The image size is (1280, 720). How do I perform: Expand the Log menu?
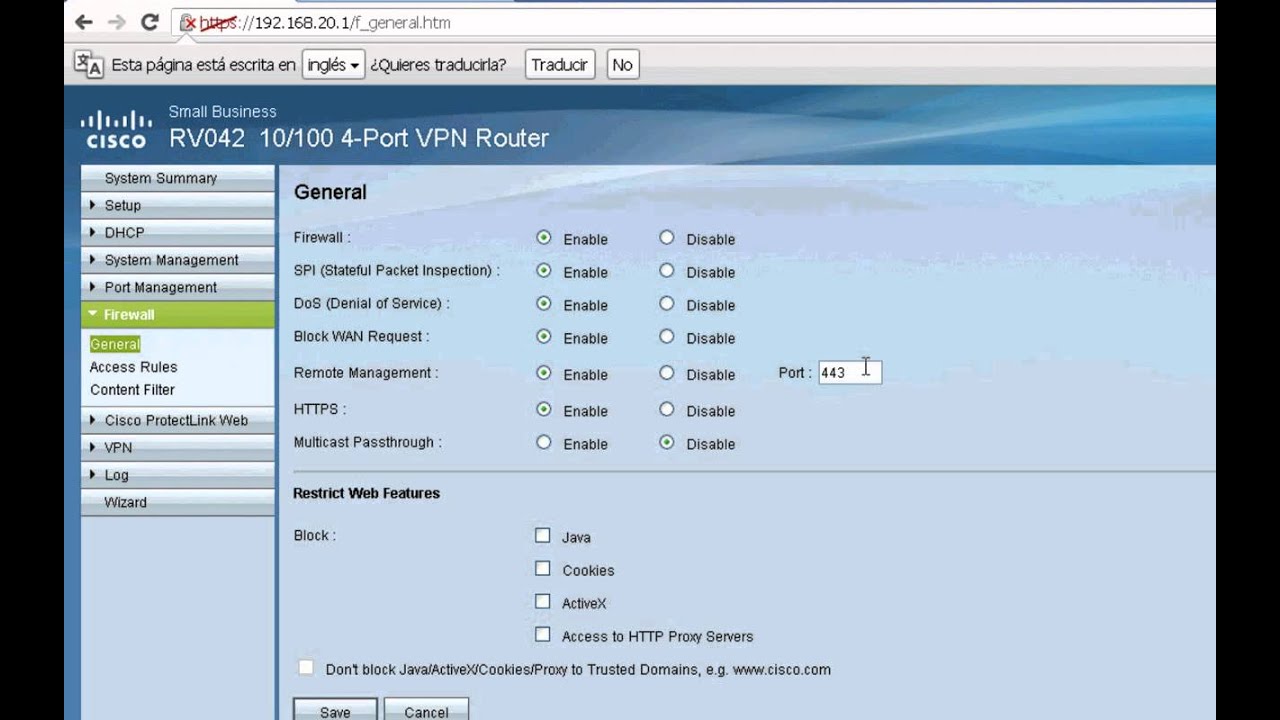click(x=177, y=475)
